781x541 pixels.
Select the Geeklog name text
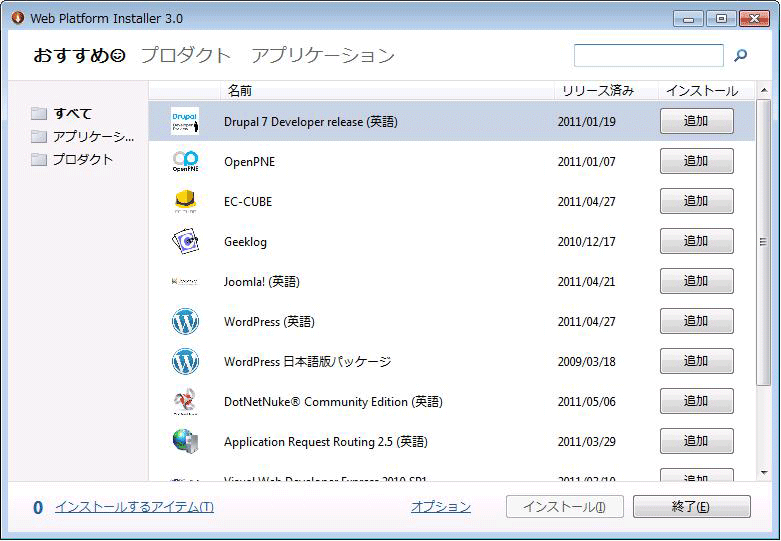pos(245,242)
